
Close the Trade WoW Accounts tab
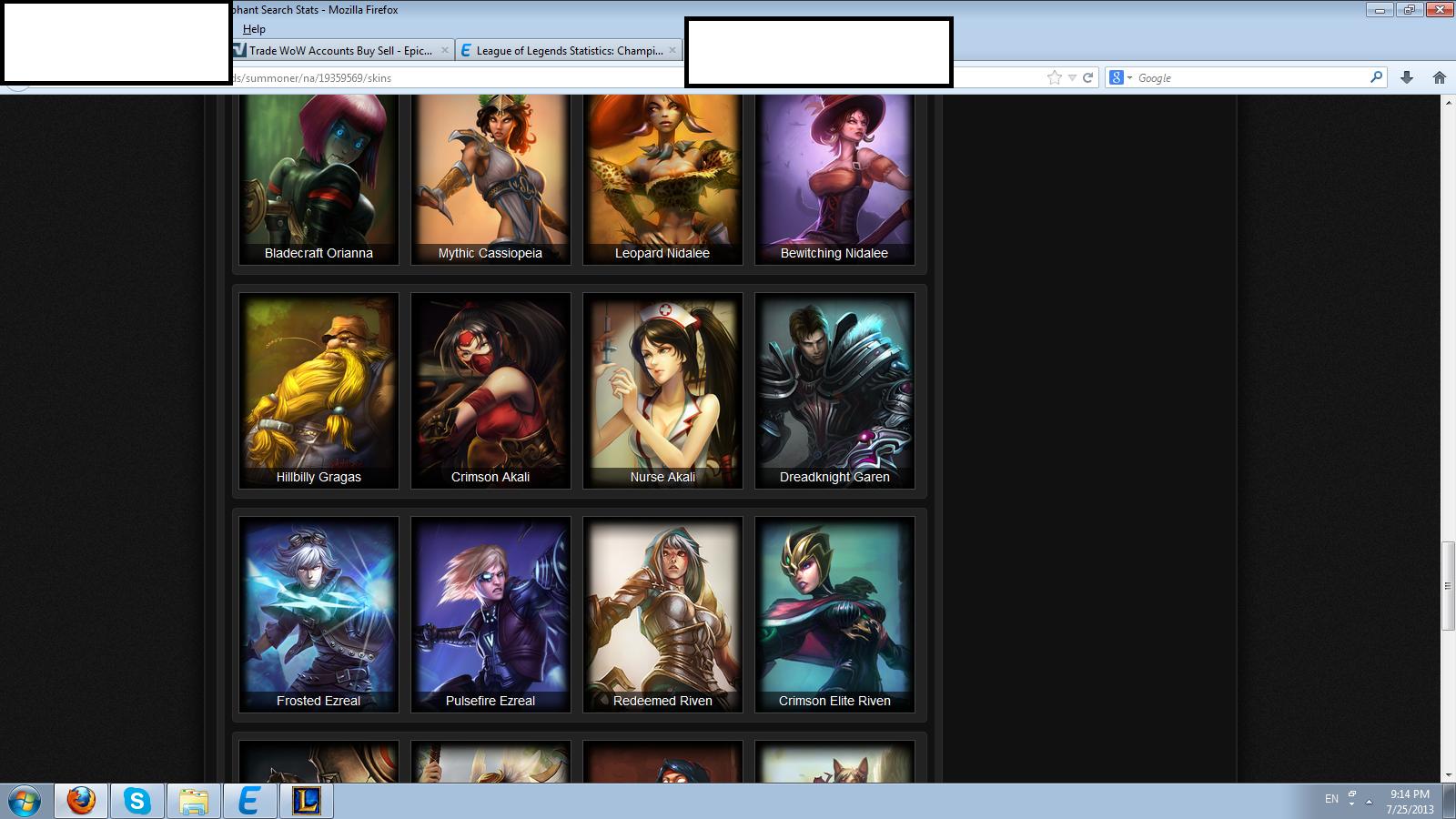[445, 50]
